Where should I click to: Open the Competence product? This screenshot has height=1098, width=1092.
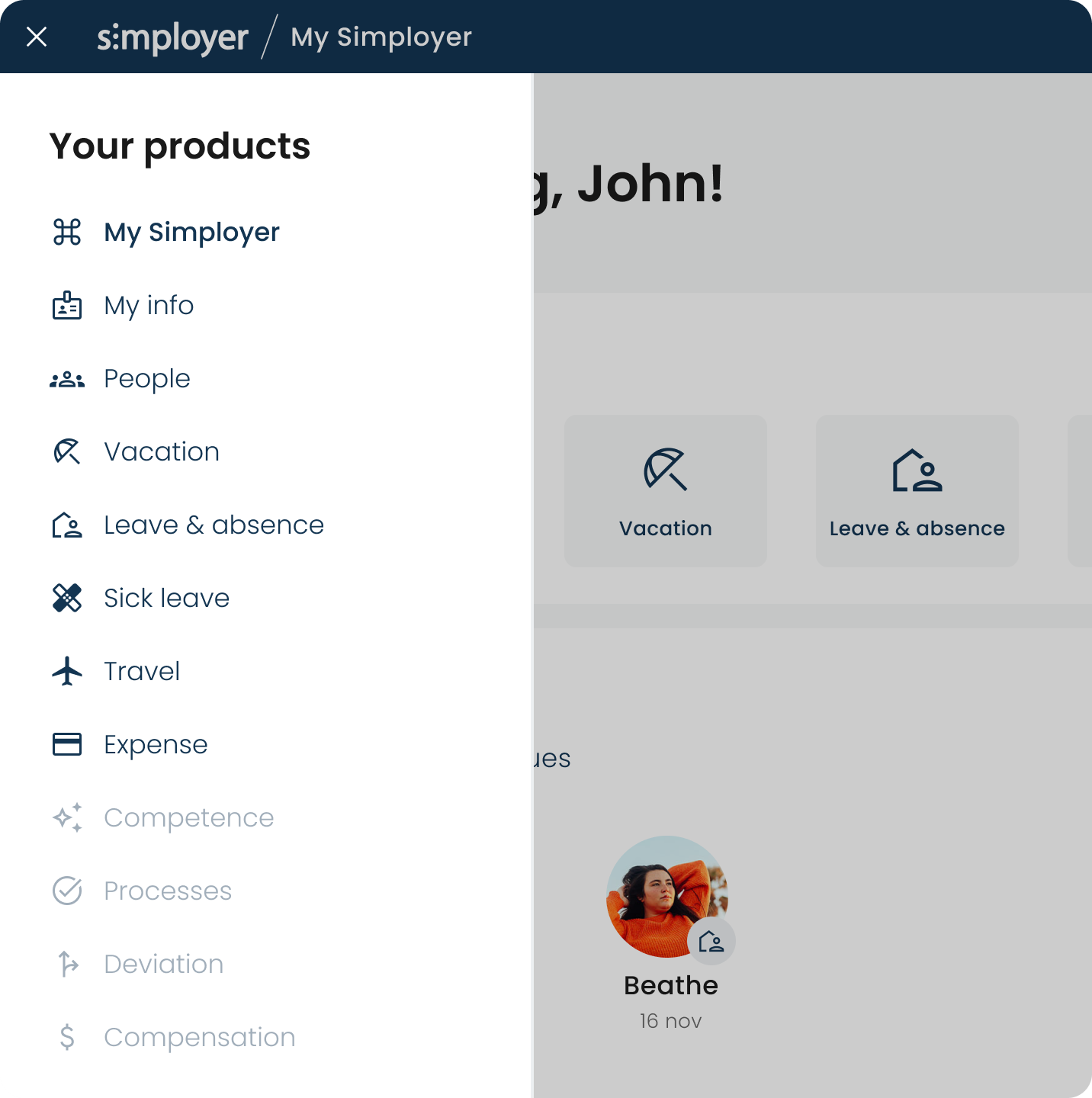click(x=188, y=817)
